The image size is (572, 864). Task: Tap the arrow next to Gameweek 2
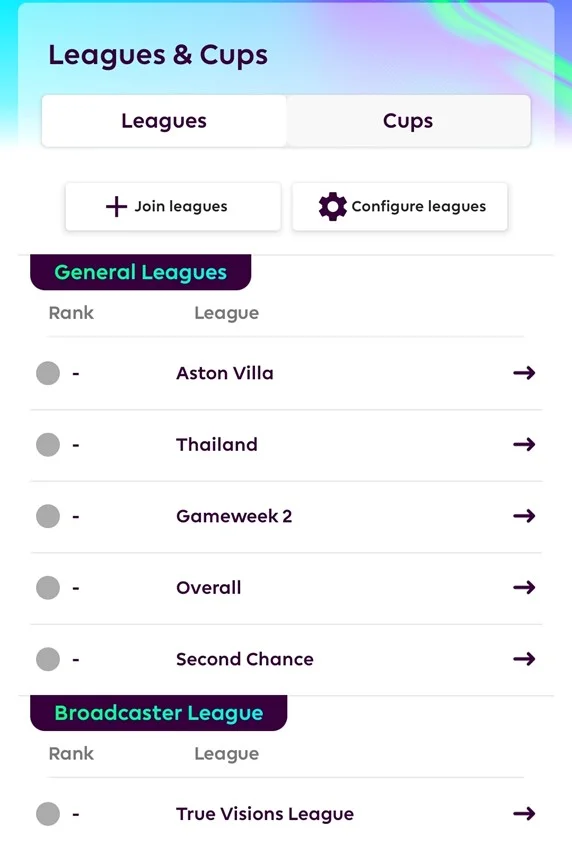point(524,516)
